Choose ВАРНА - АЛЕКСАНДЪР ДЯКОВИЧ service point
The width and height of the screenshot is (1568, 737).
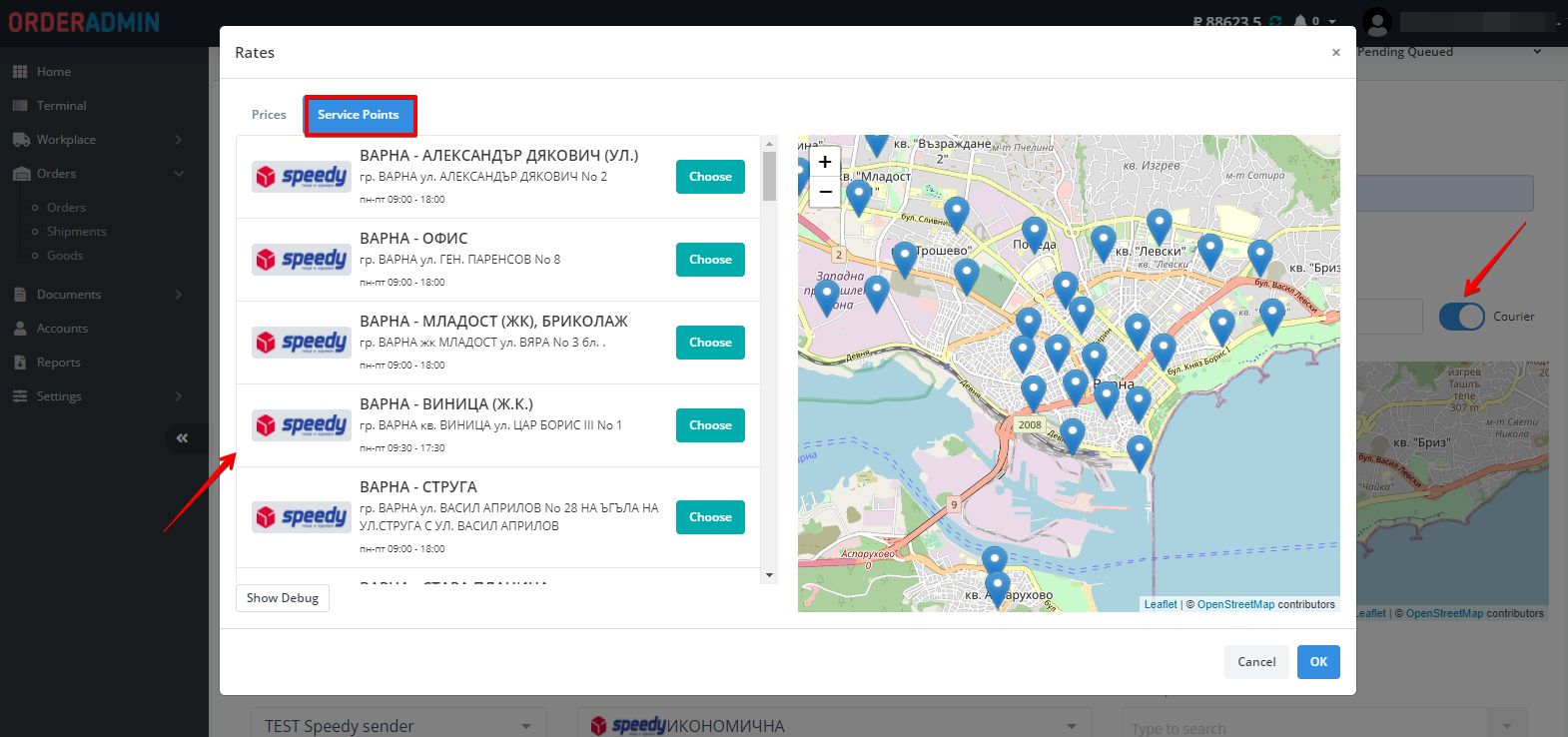[710, 177]
